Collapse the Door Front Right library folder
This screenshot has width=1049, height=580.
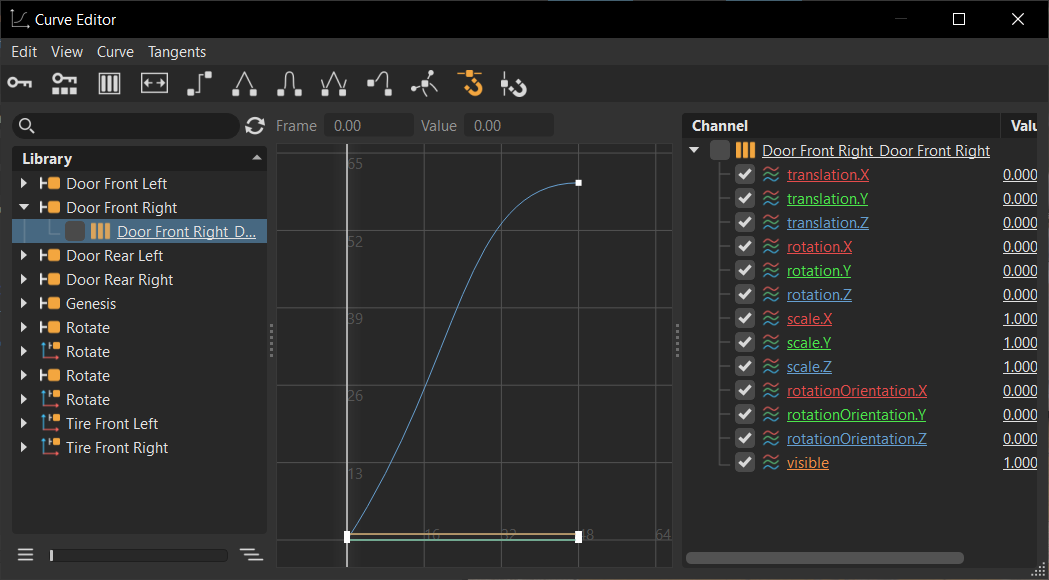click(23, 207)
